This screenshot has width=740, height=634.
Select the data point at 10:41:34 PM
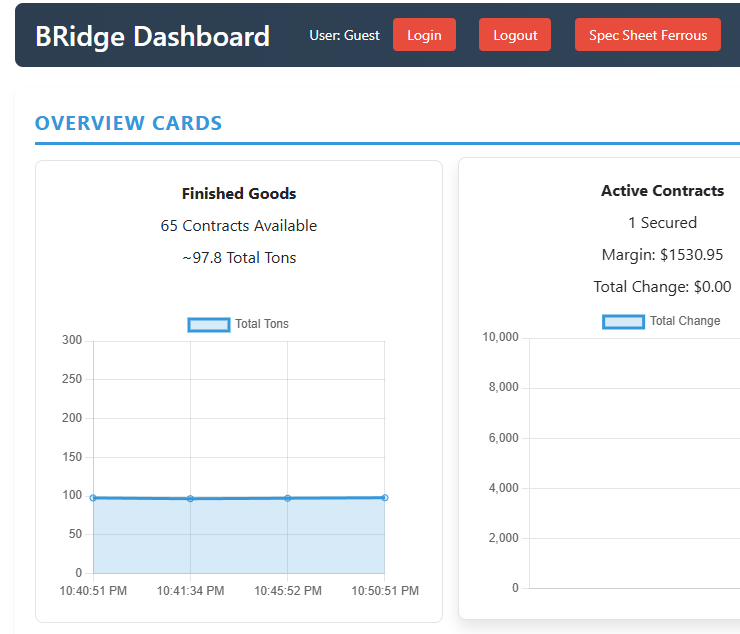click(x=190, y=498)
